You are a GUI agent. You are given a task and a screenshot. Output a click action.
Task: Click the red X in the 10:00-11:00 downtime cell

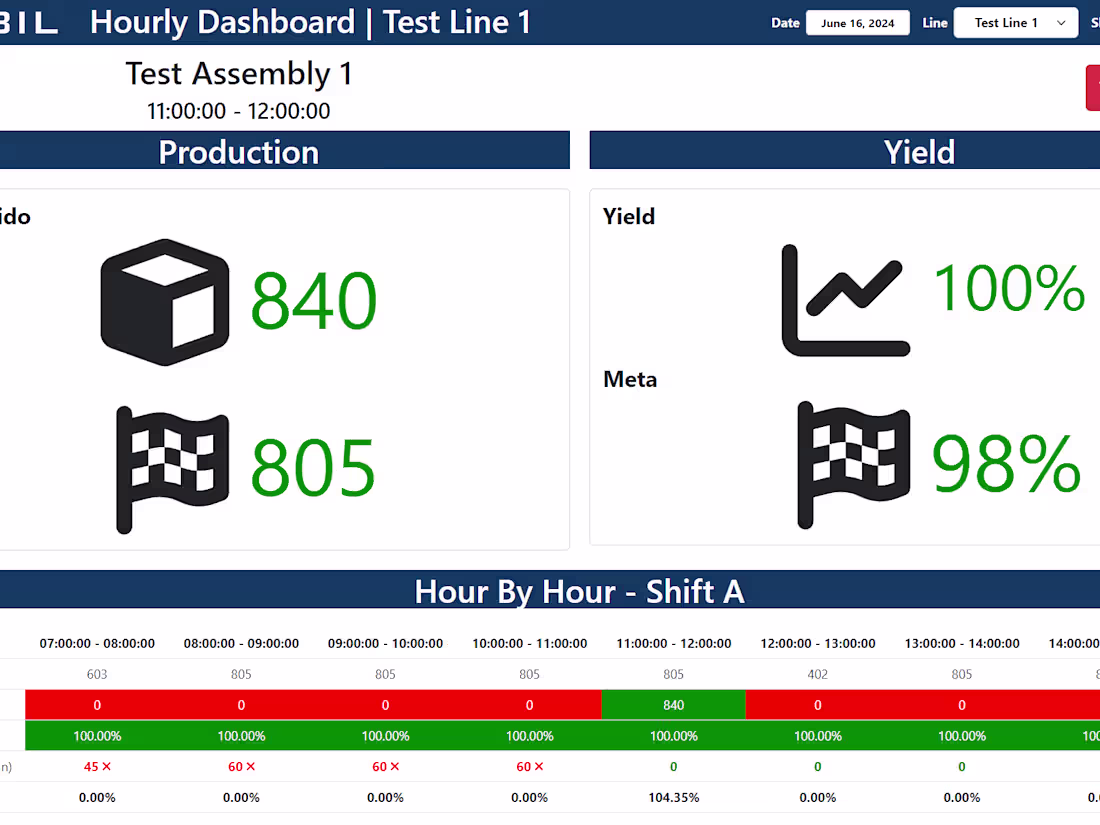coord(540,766)
